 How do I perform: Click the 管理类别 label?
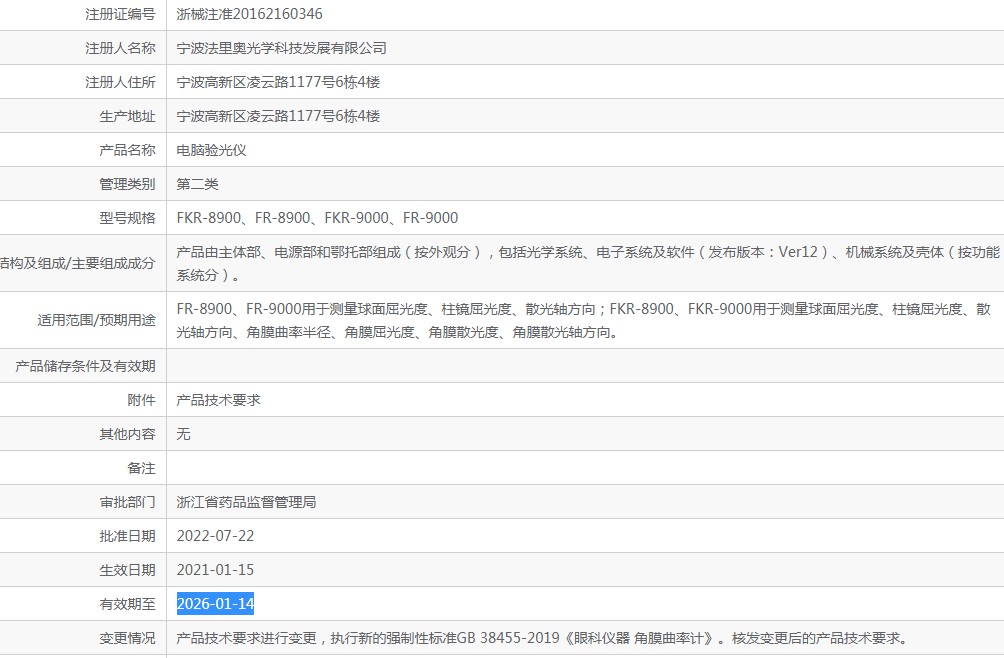127,184
